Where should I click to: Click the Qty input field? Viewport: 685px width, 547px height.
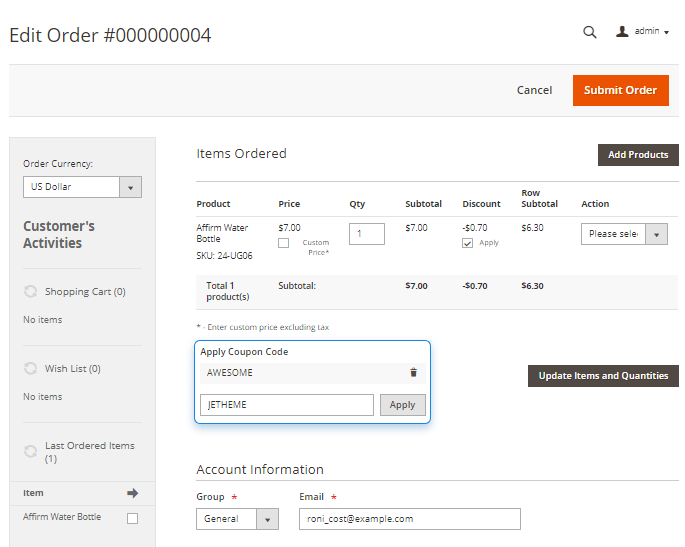tap(367, 234)
